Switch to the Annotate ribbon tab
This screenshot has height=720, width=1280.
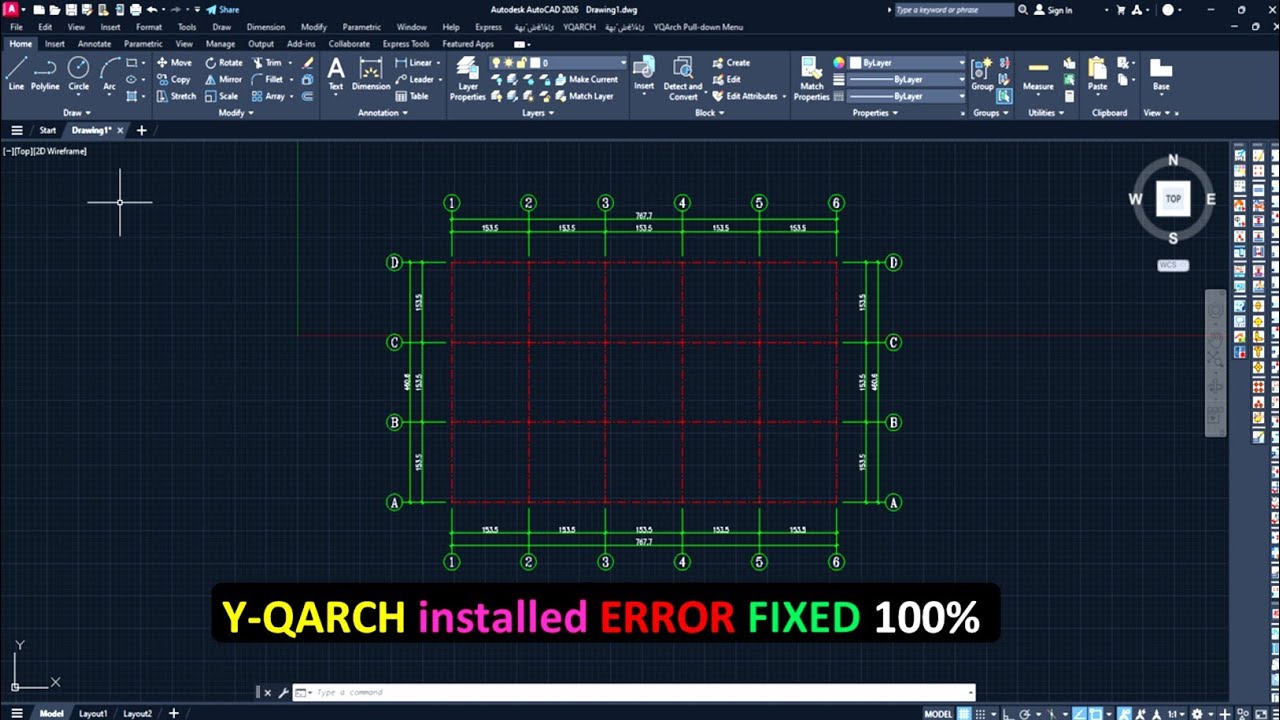coord(94,44)
